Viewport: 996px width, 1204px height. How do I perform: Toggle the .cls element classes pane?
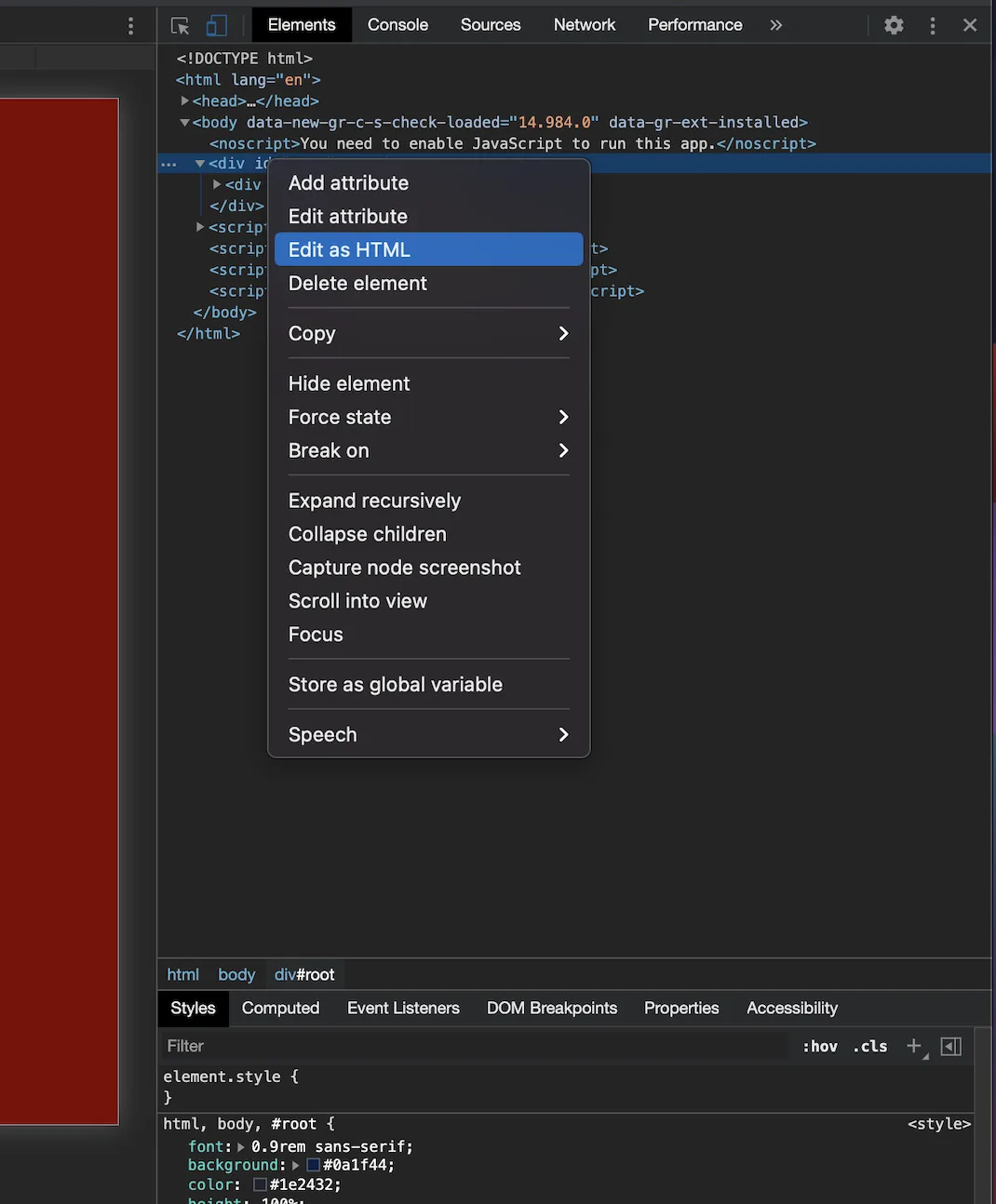870,1046
